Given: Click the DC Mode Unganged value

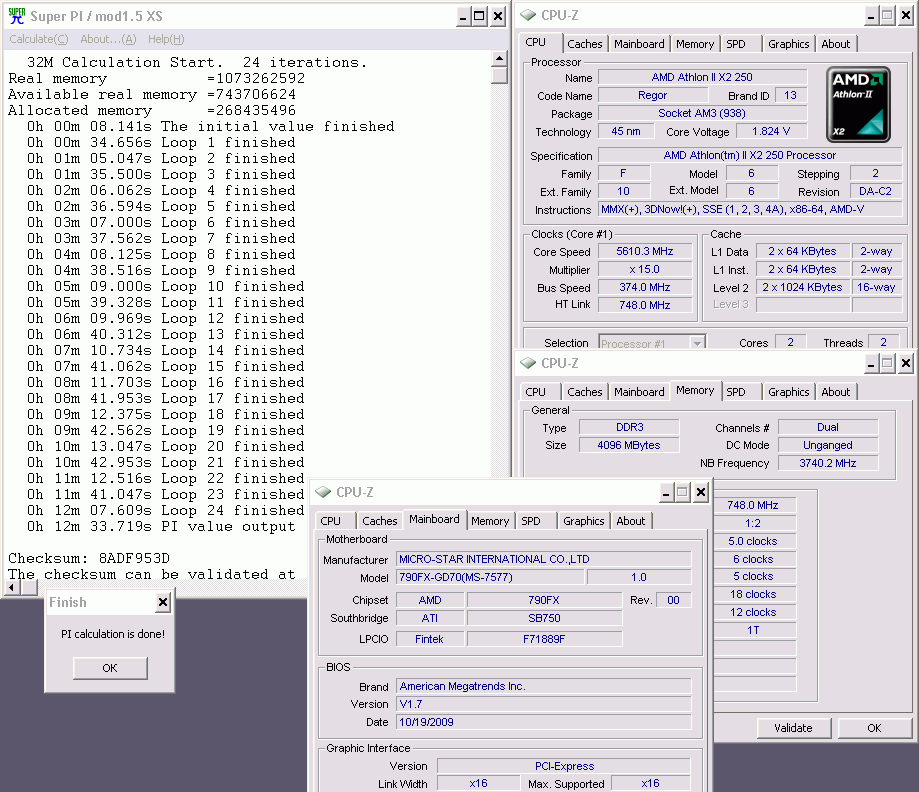Looking at the screenshot, I should [828, 446].
